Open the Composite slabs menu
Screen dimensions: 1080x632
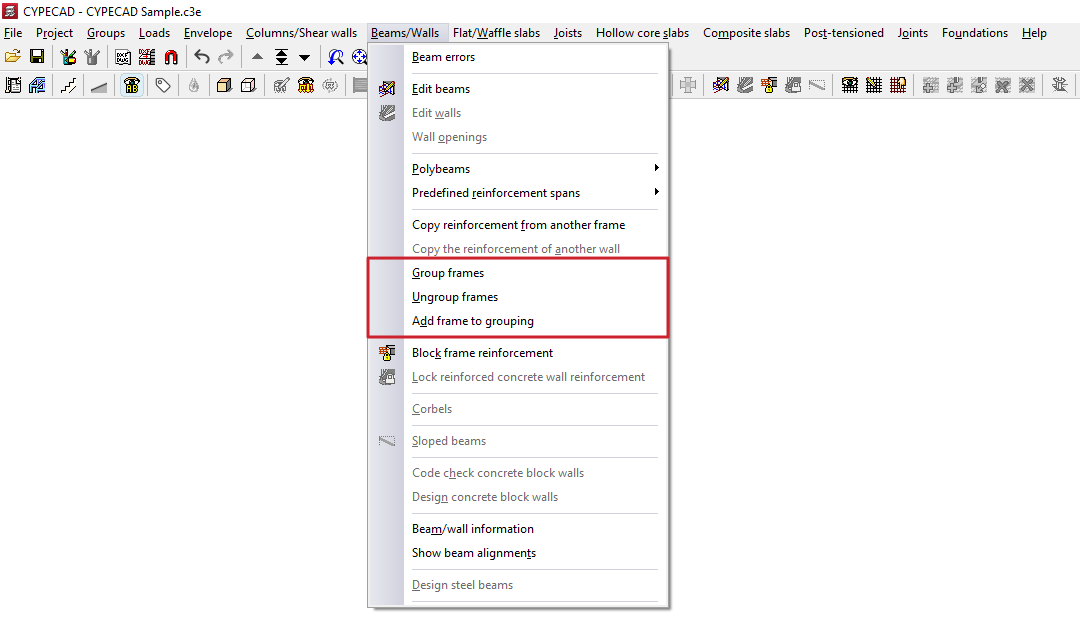(x=747, y=33)
